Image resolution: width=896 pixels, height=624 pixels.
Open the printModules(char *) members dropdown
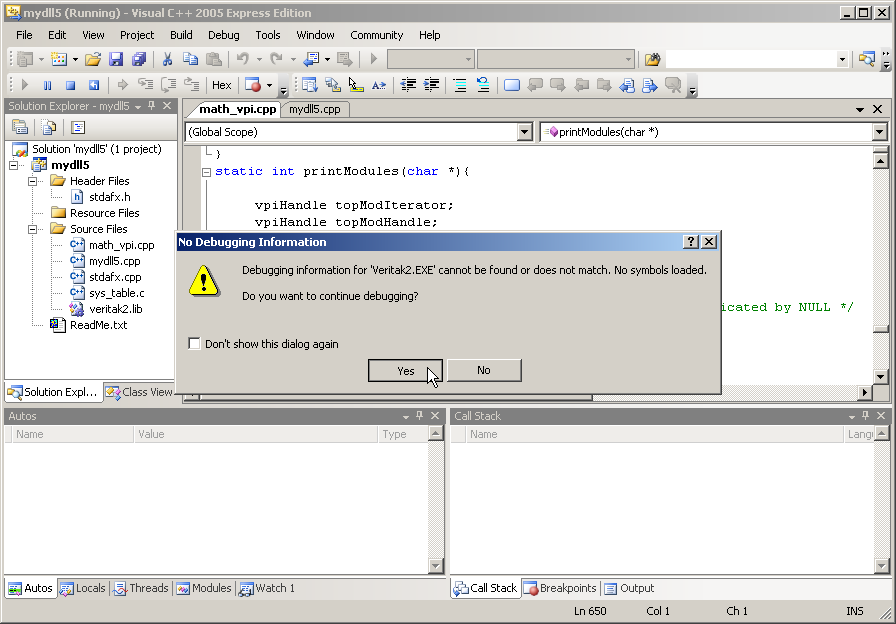879,132
